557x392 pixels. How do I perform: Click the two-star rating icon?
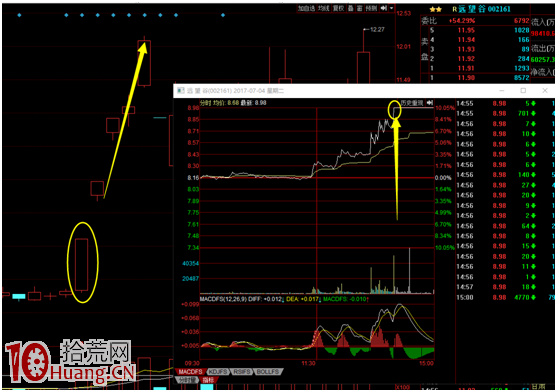(435, 9)
